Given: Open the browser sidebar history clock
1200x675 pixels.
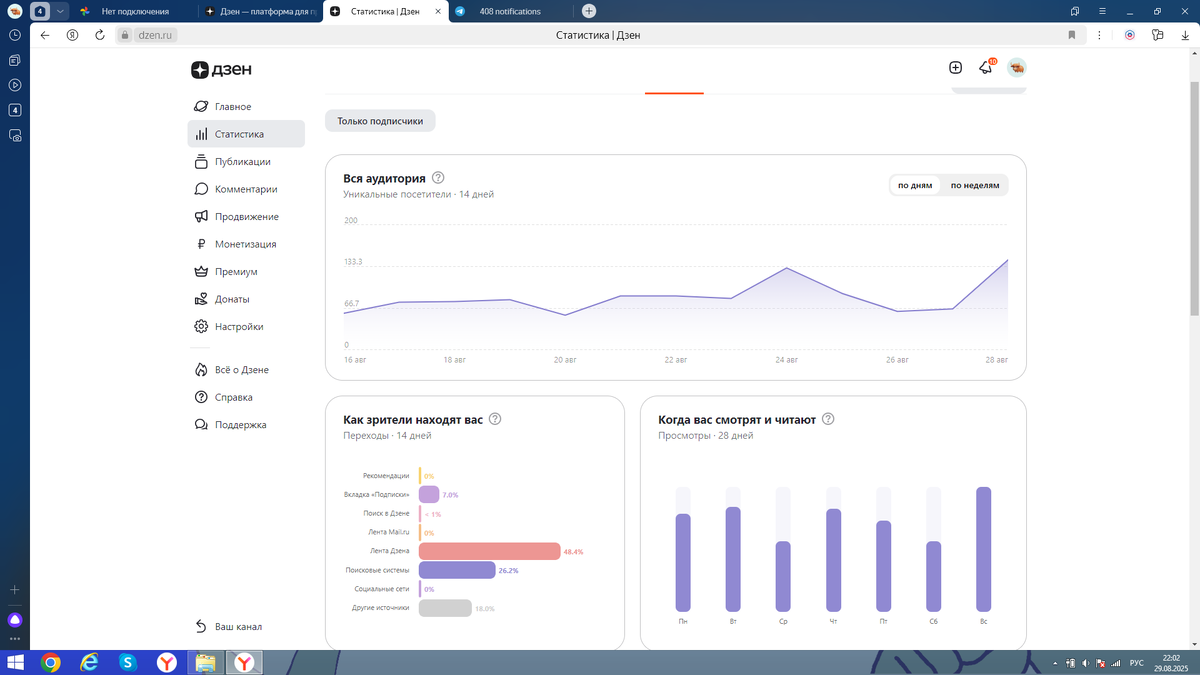Looking at the screenshot, I should coord(14,35).
